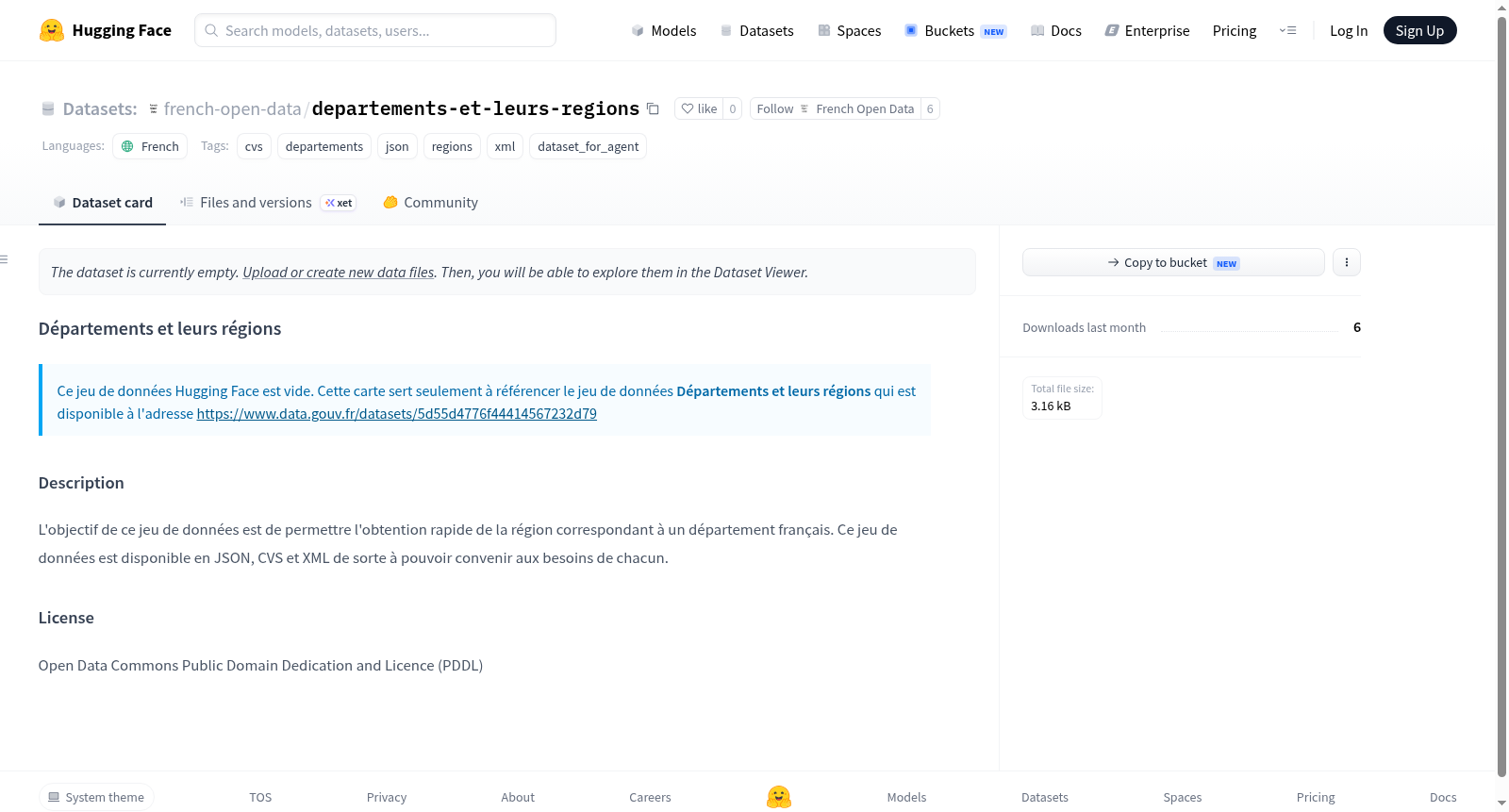1509x812 pixels.
Task: Click the Sign Up button
Action: point(1419,30)
